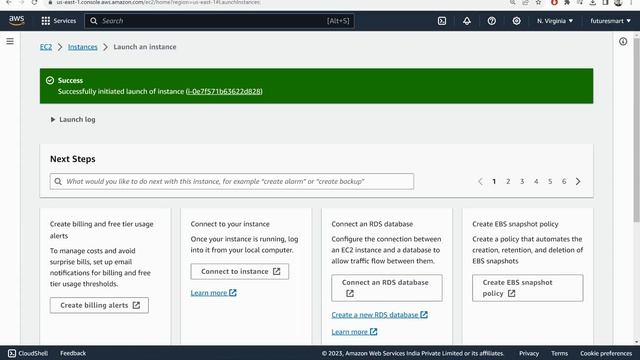Click the EC2 breadcrumb link

[x=46, y=47]
